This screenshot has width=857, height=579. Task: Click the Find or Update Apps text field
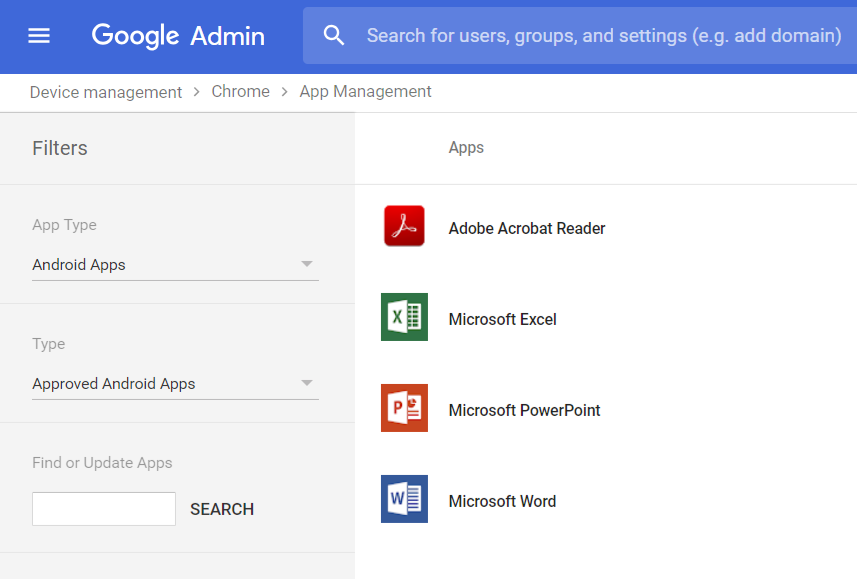(104, 509)
